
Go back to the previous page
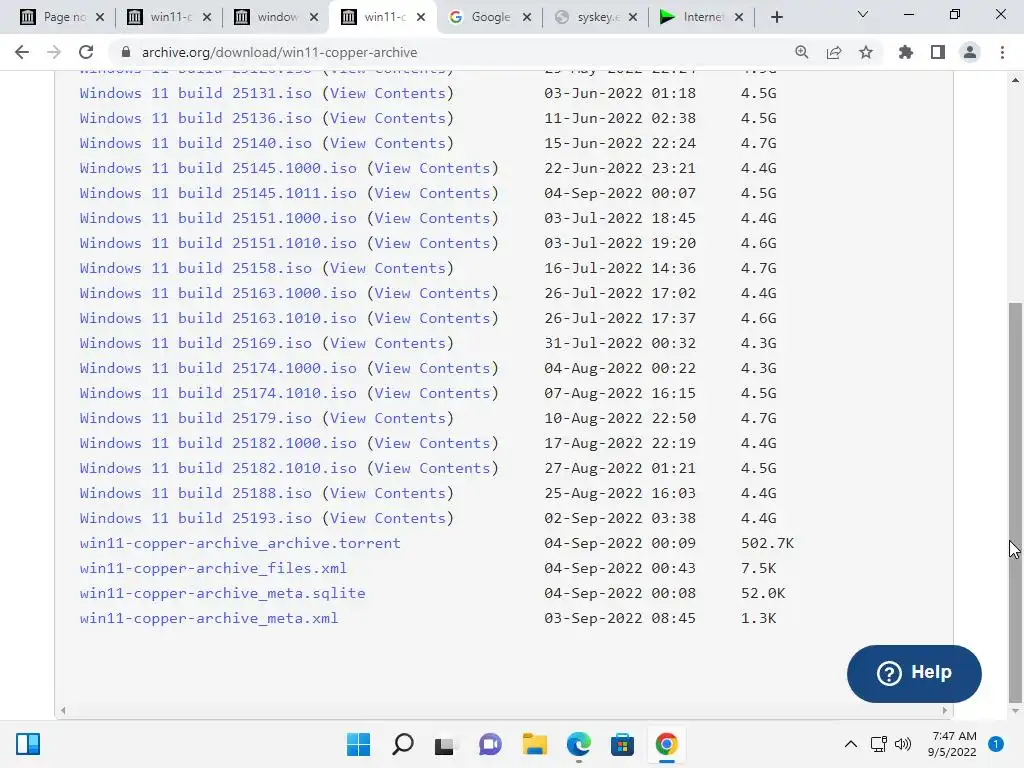[x=22, y=52]
